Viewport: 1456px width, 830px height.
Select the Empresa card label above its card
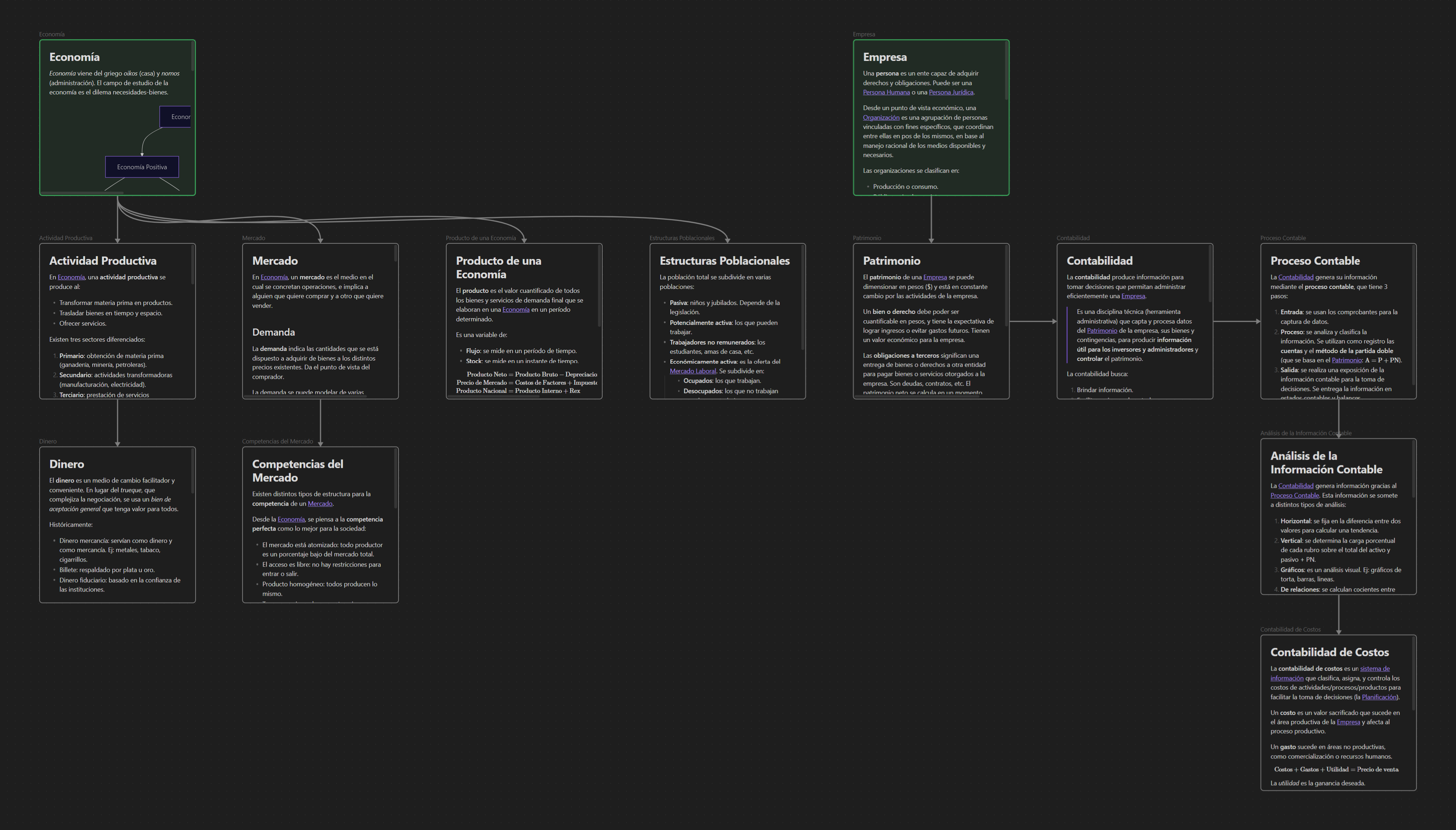point(864,34)
